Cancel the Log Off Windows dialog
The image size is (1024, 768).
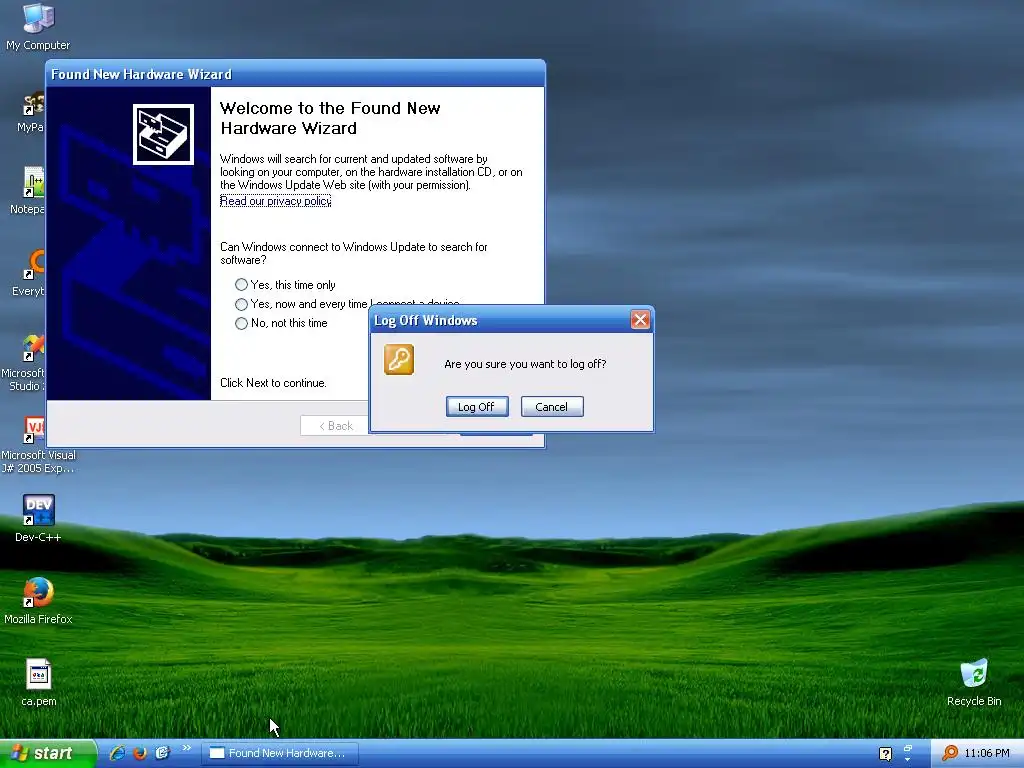pyautogui.click(x=552, y=406)
